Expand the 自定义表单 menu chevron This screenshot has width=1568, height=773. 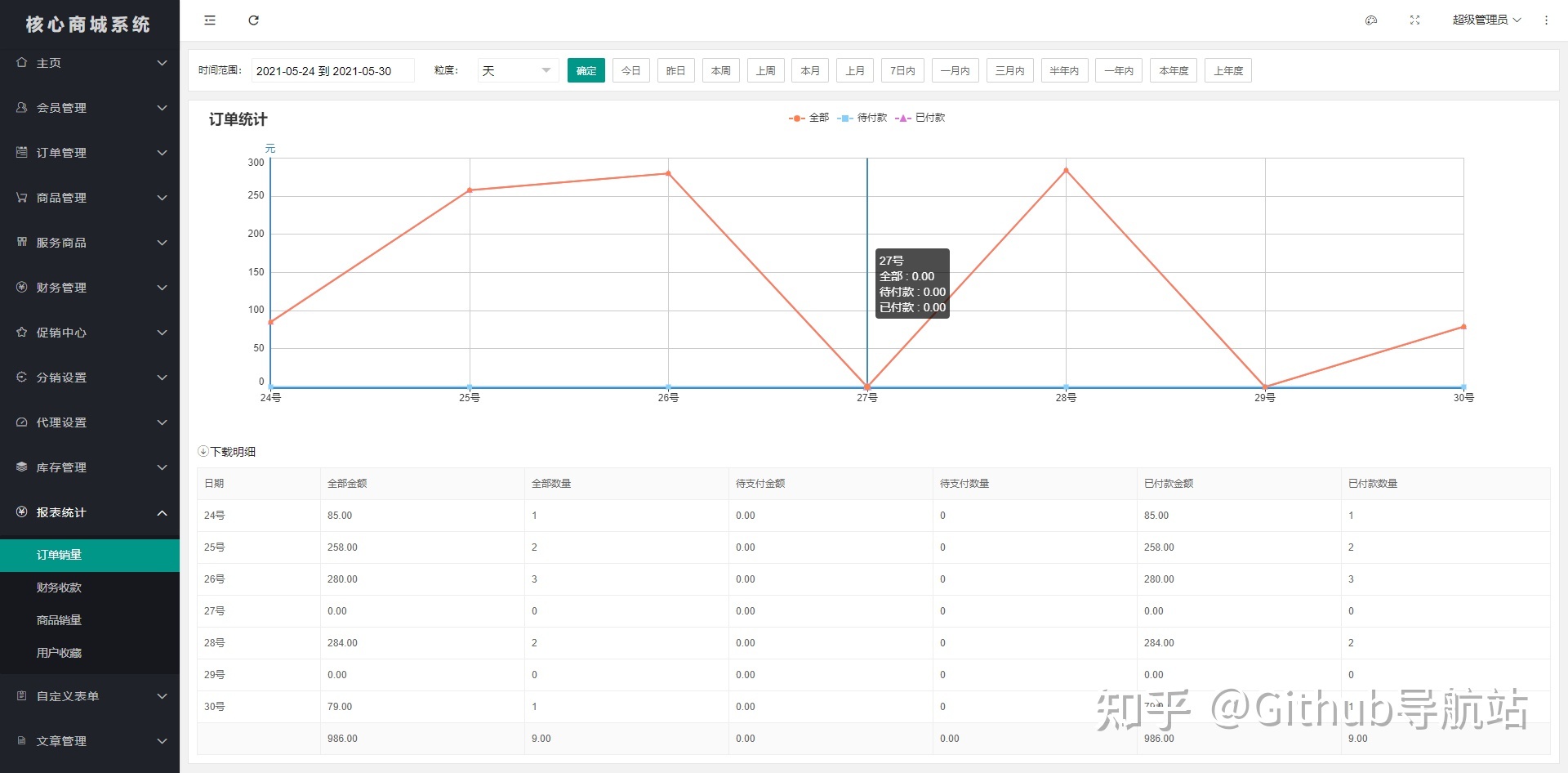(x=162, y=696)
